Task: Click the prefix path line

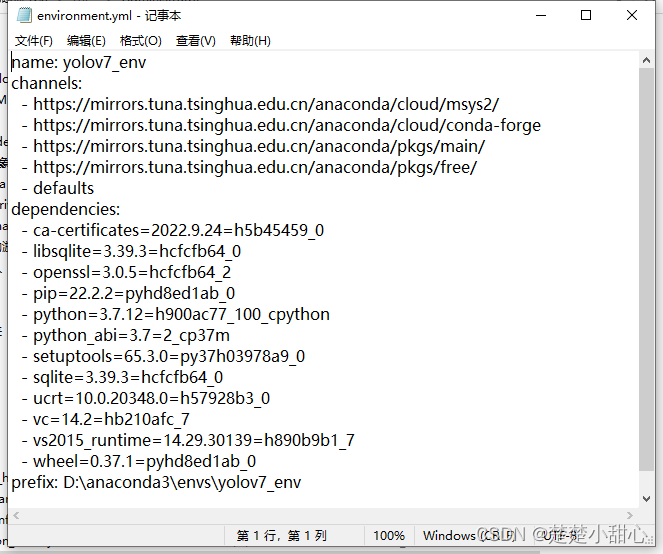Action: [156, 482]
